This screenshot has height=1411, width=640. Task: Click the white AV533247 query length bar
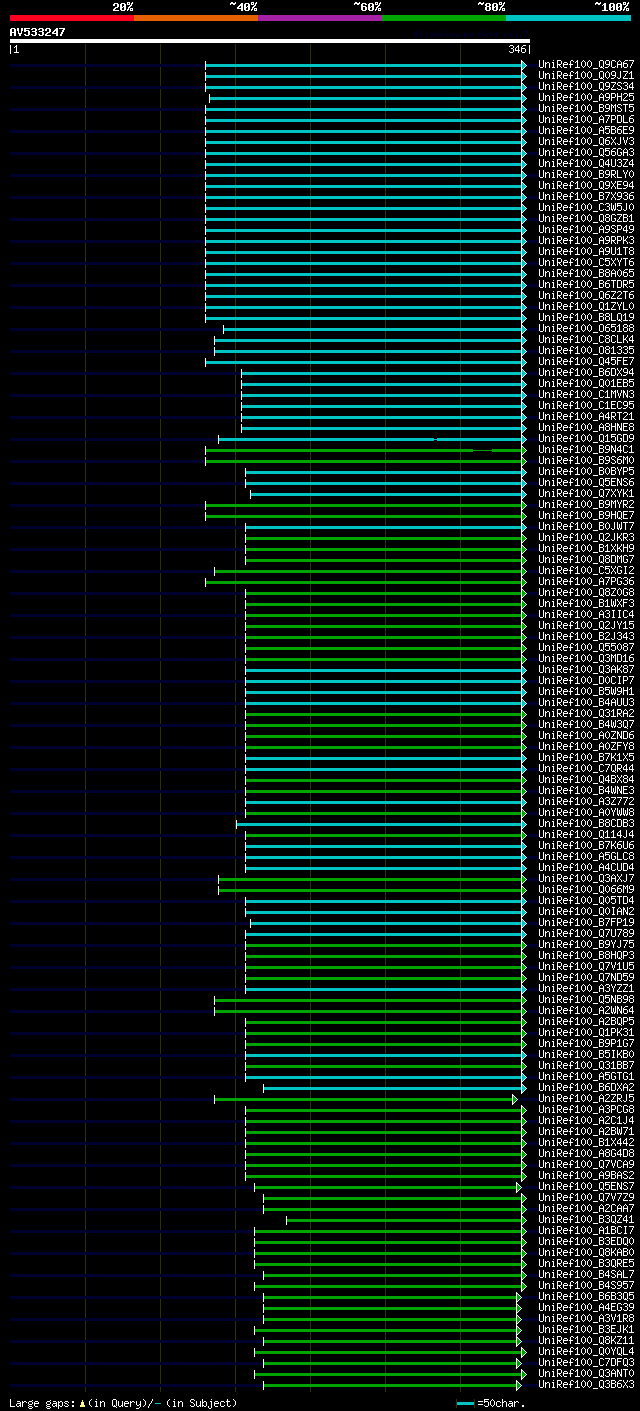coord(270,41)
